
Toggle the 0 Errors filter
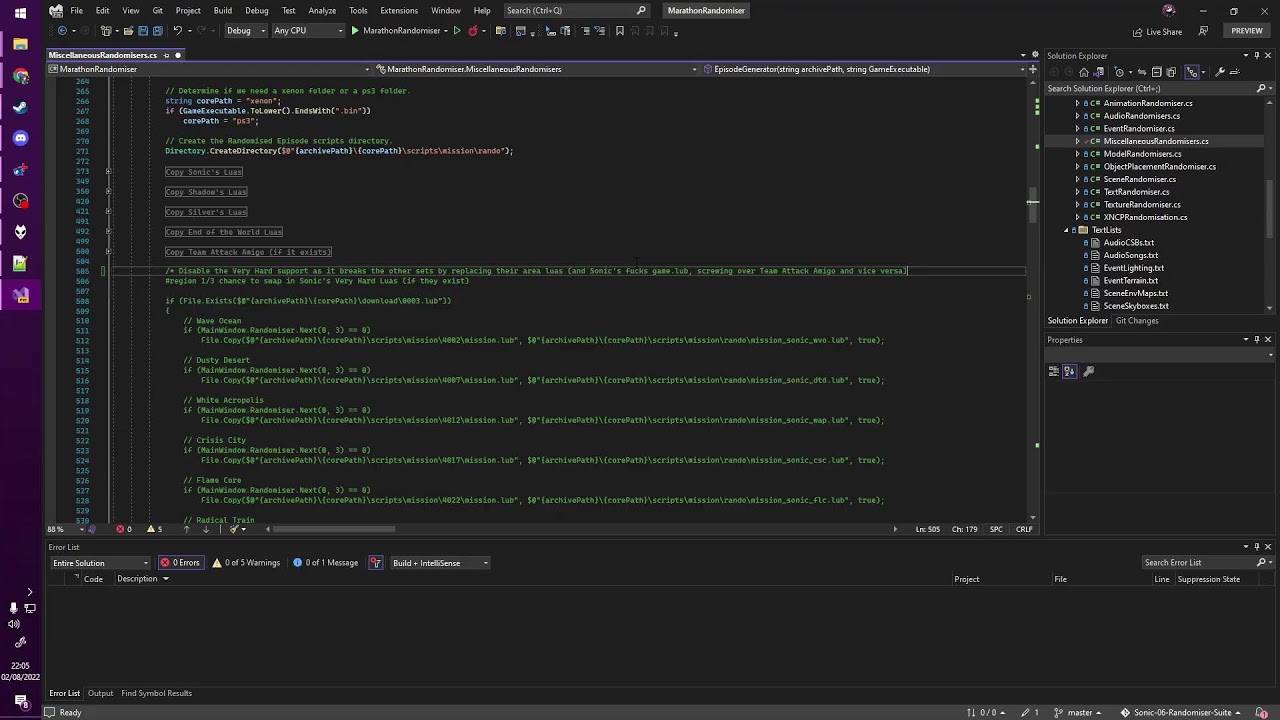(x=181, y=563)
